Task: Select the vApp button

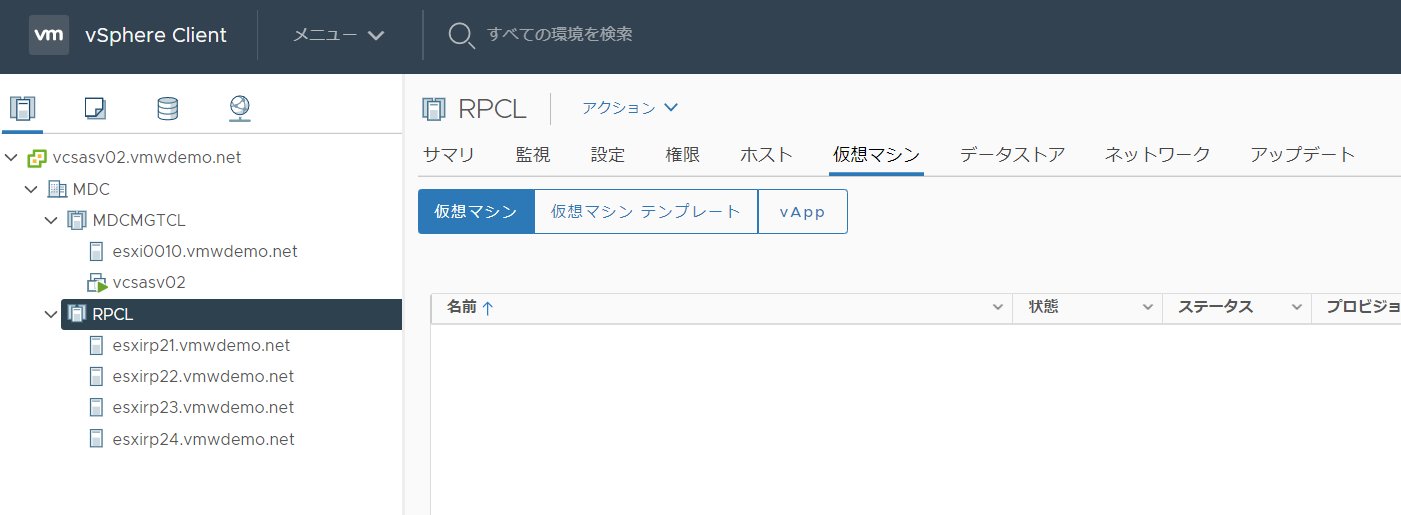Action: pyautogui.click(x=803, y=212)
